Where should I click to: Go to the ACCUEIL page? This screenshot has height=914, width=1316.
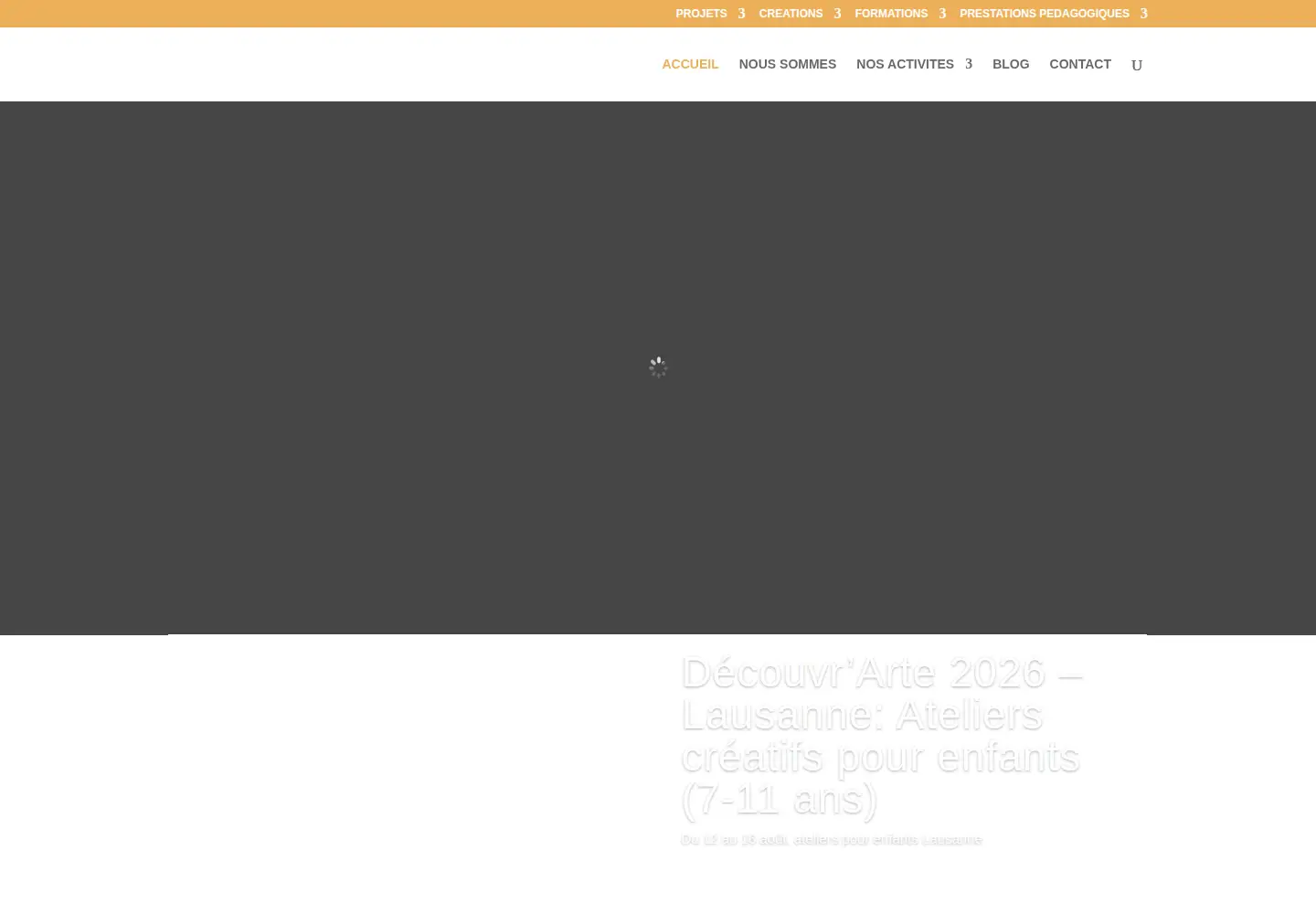[x=690, y=64]
